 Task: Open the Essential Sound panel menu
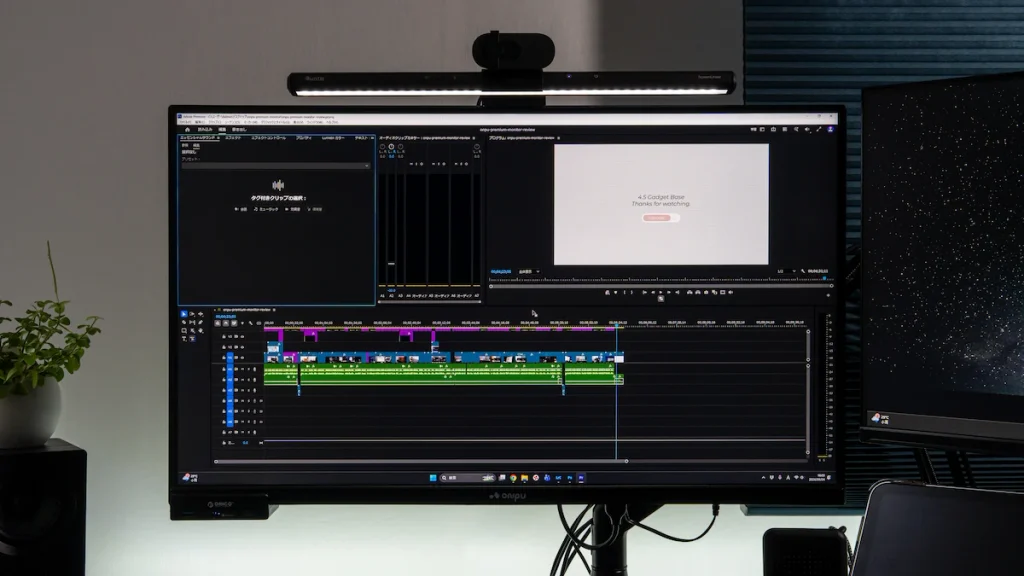(218, 138)
